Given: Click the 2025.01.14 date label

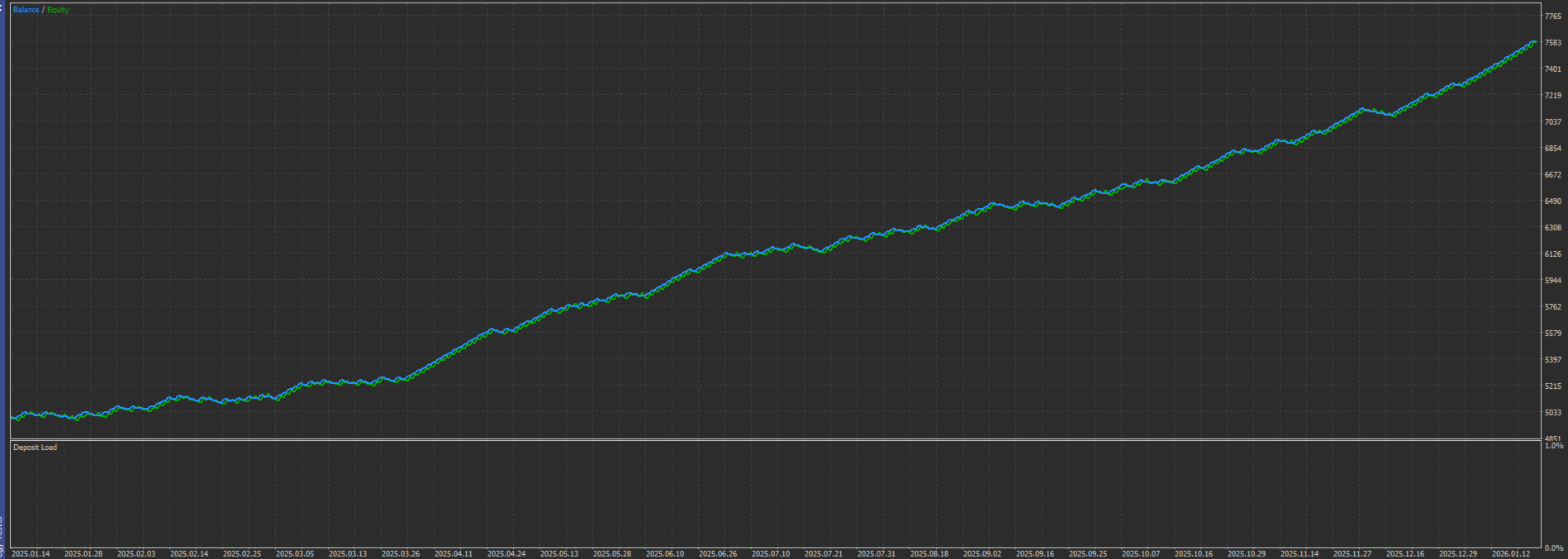Looking at the screenshot, I should click(x=31, y=554).
